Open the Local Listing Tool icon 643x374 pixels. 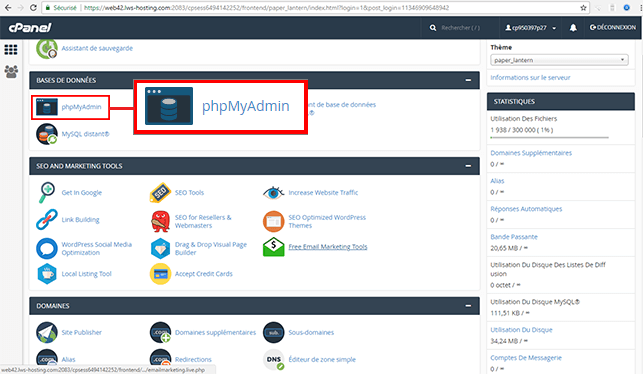click(47, 274)
